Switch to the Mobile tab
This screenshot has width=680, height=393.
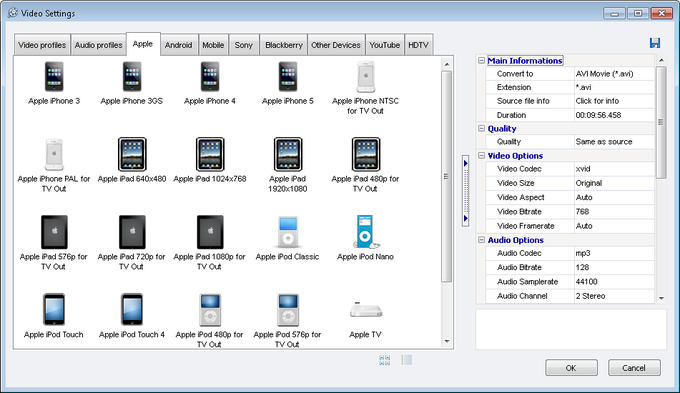click(213, 45)
